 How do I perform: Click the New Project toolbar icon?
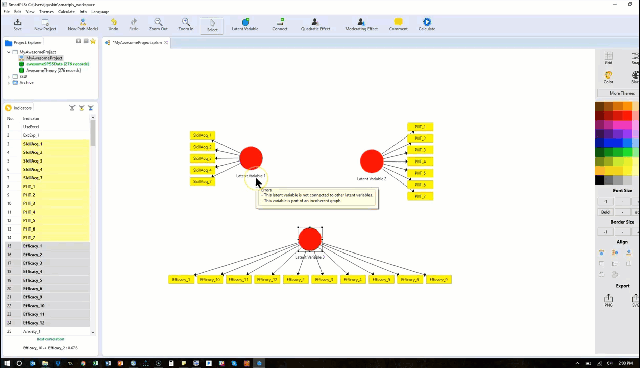tap(45, 24)
